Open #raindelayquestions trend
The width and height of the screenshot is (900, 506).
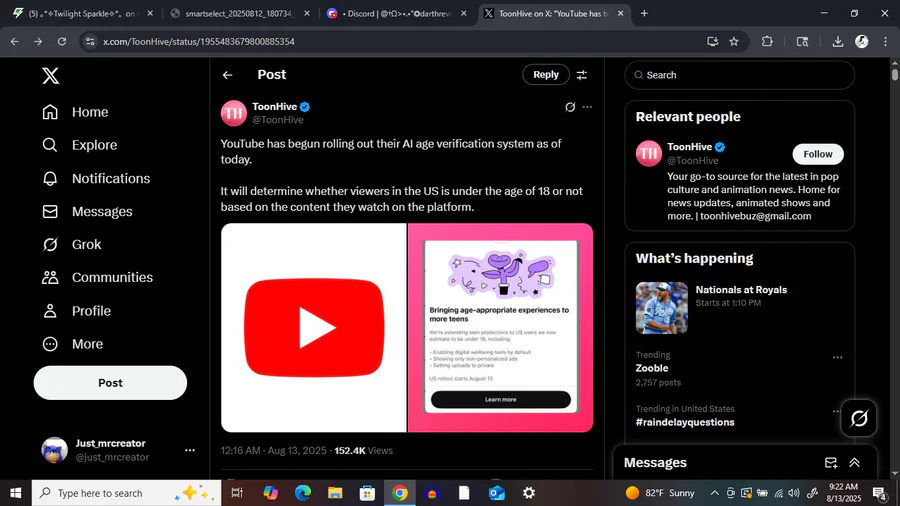(685, 422)
